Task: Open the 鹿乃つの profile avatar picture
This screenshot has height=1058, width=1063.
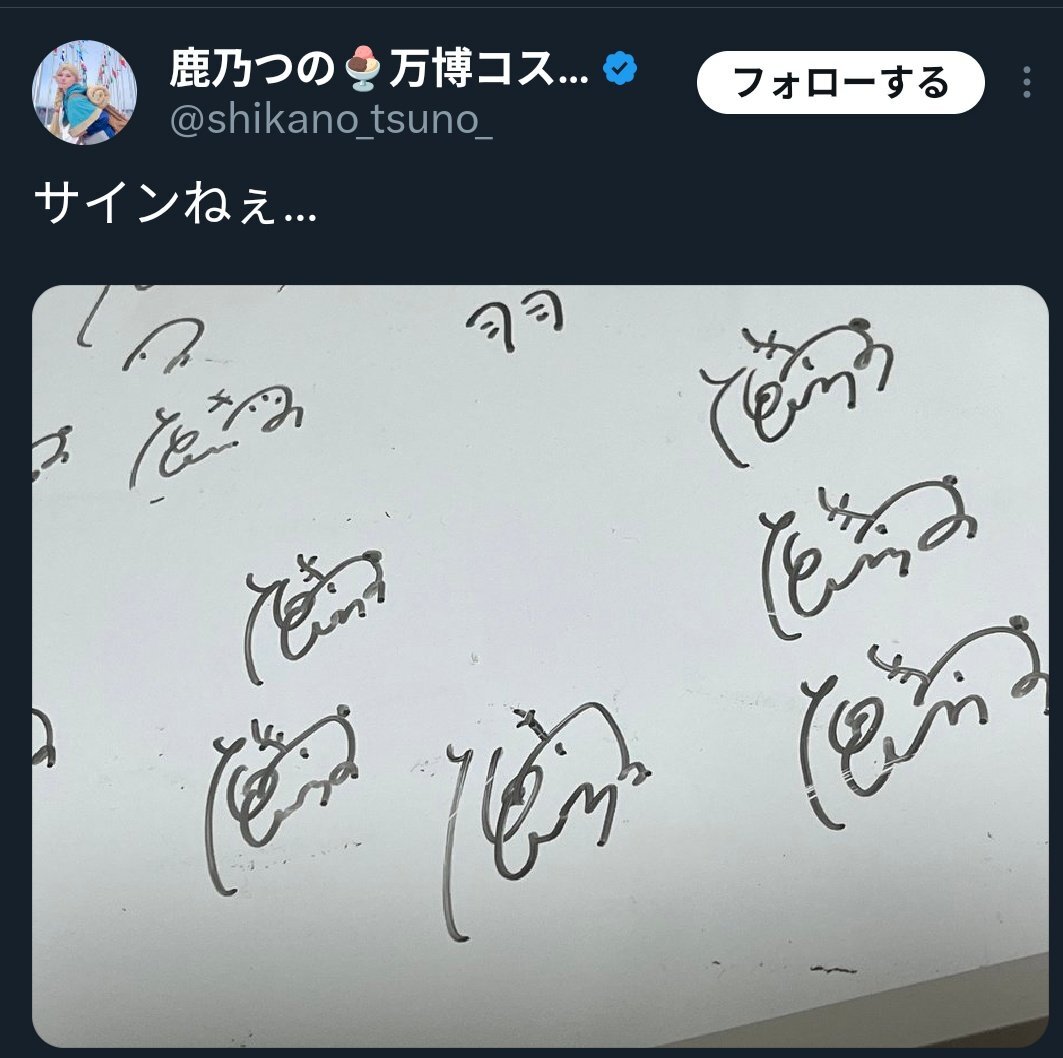Action: [85, 92]
